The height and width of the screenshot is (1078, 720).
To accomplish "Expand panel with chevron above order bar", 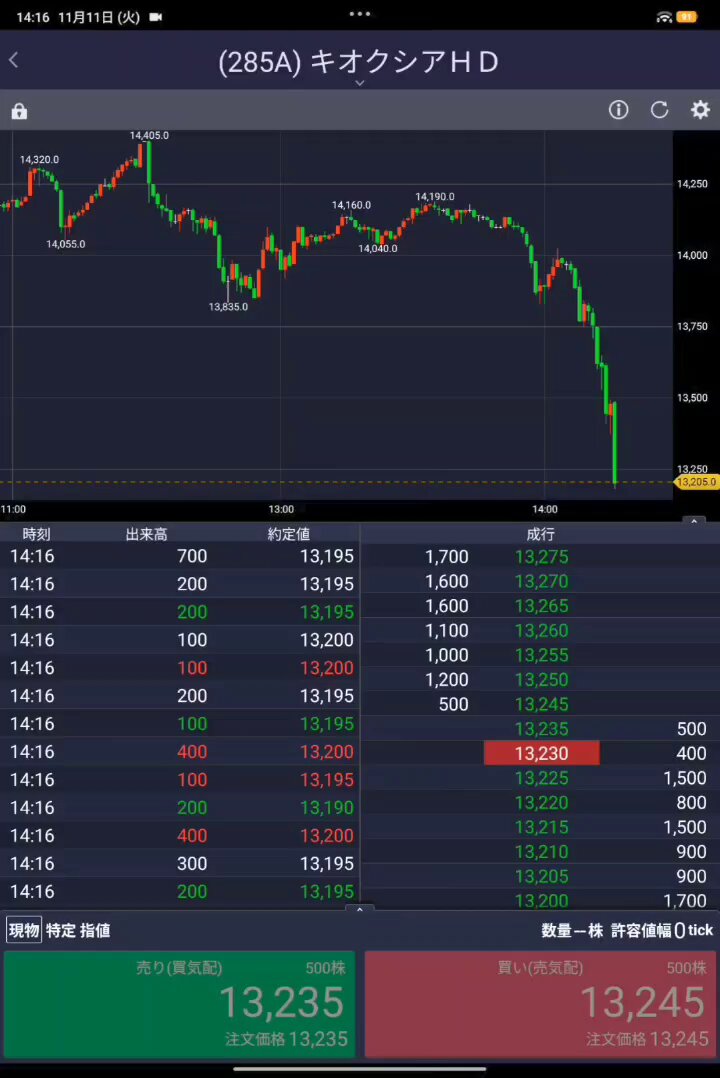I will 360,909.
